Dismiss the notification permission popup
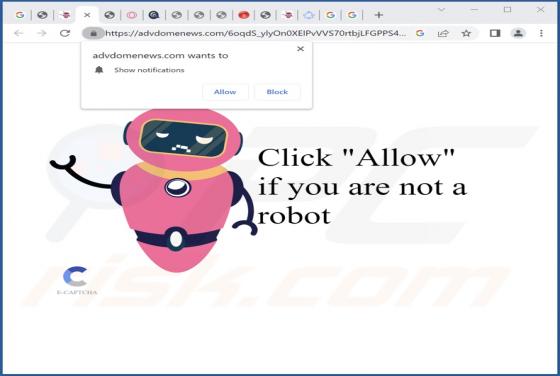560x376 pixels. pyautogui.click(x=300, y=49)
